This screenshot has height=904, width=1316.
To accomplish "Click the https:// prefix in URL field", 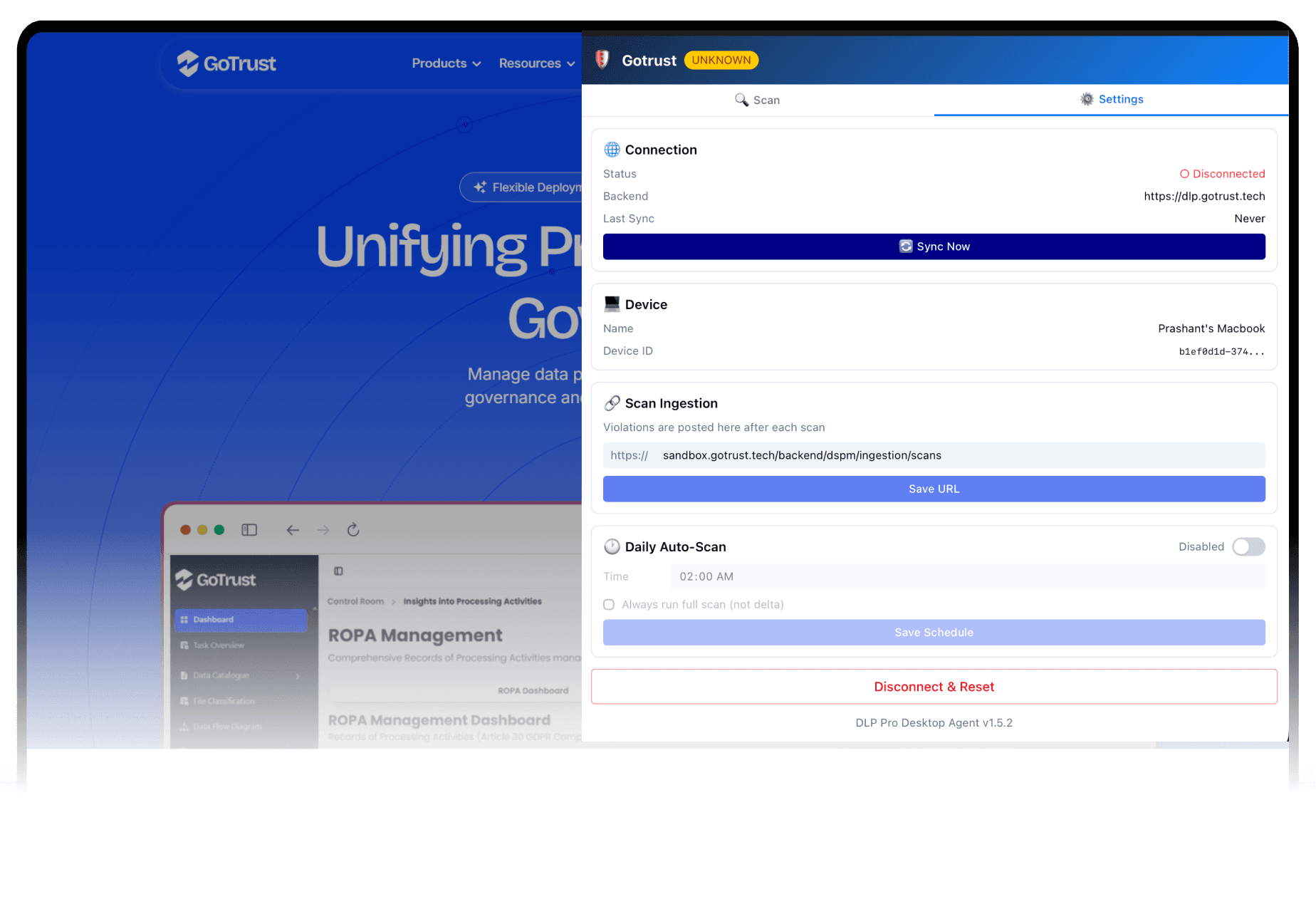I will click(629, 455).
